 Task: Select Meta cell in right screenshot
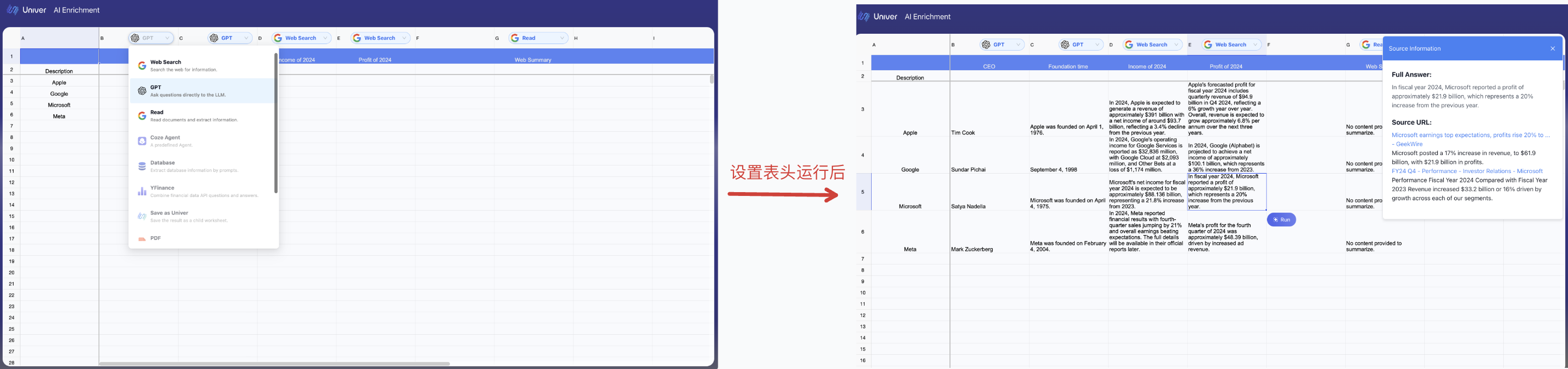(x=910, y=232)
